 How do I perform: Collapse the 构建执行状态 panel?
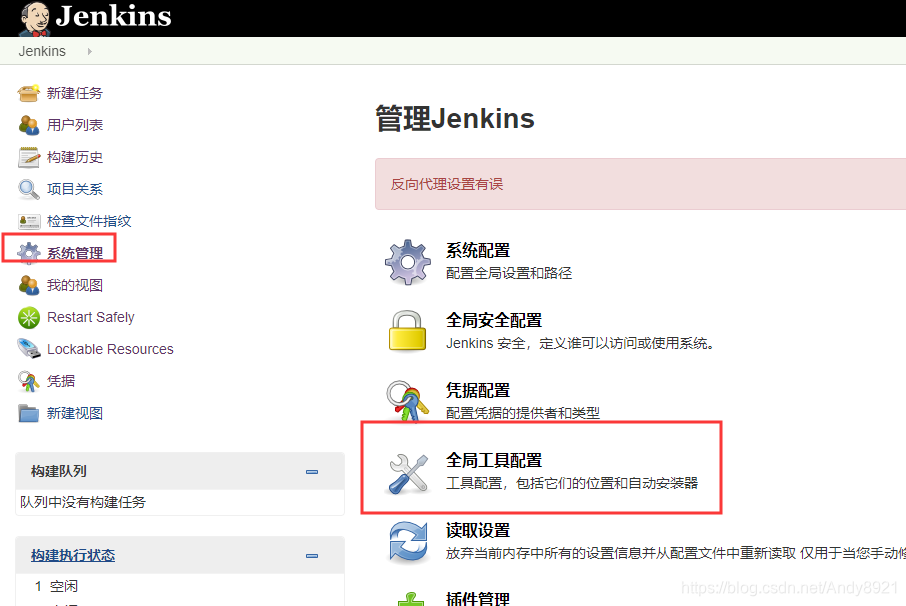[312, 556]
